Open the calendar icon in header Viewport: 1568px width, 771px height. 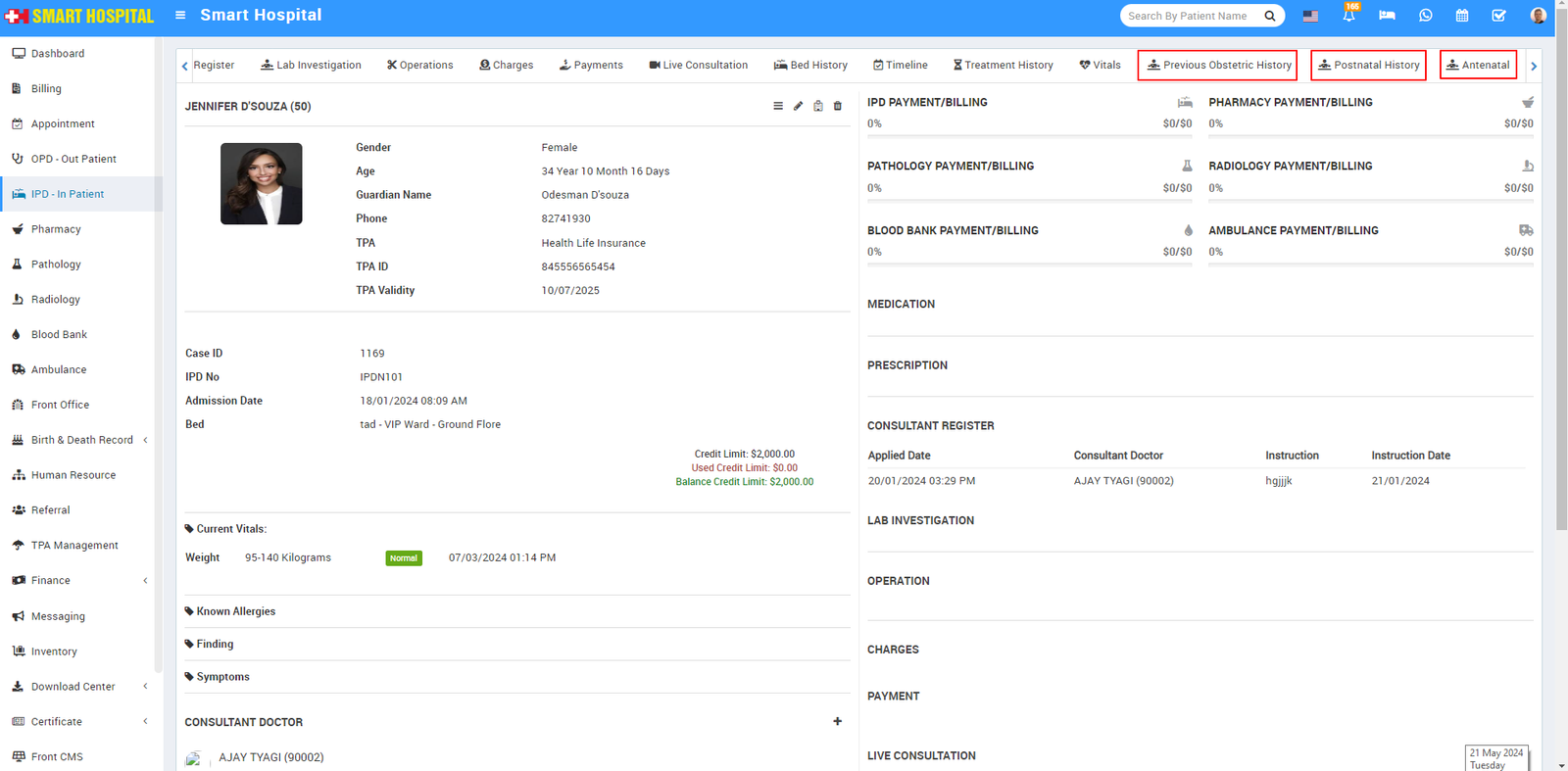point(1461,16)
